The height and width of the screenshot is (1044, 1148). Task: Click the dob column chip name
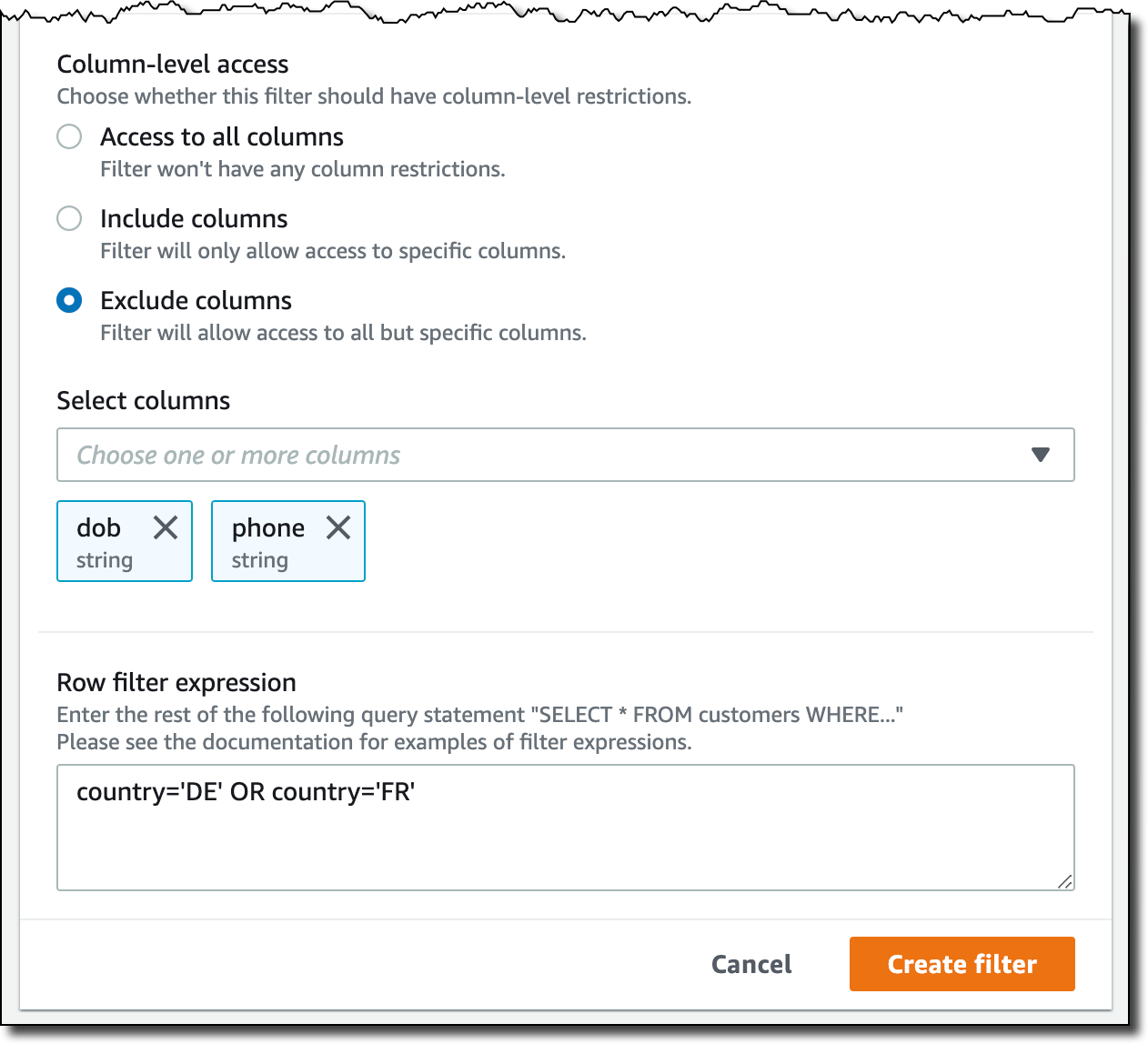click(99, 527)
